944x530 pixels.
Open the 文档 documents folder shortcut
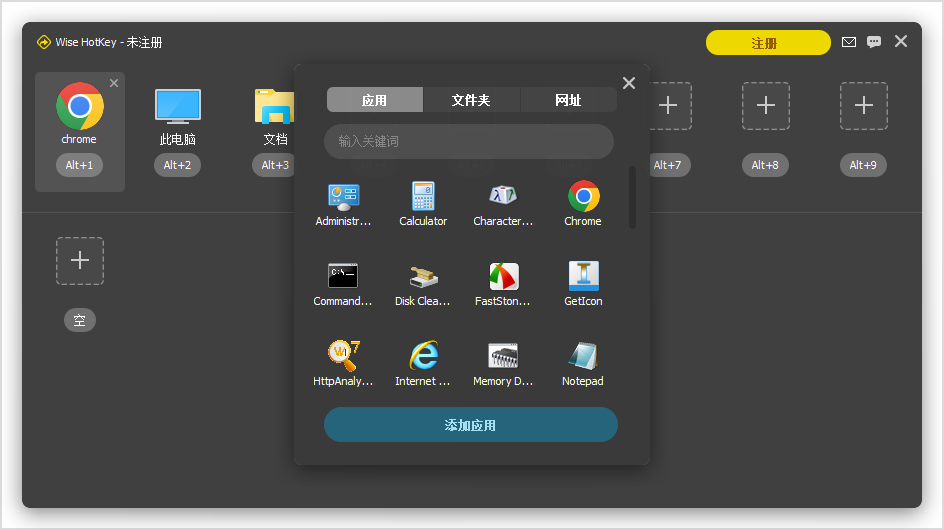(275, 106)
